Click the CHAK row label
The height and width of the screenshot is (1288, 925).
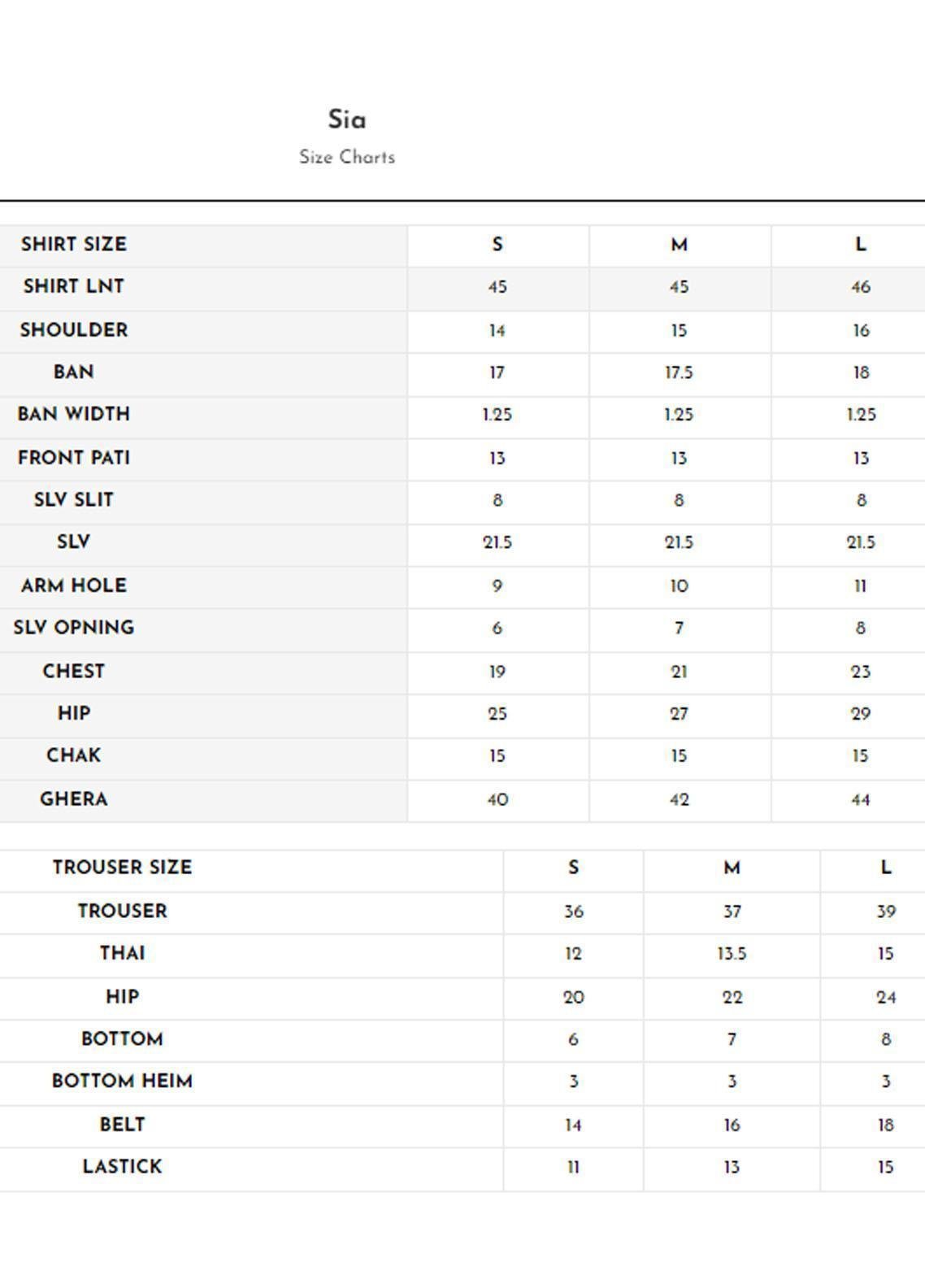coord(74,755)
